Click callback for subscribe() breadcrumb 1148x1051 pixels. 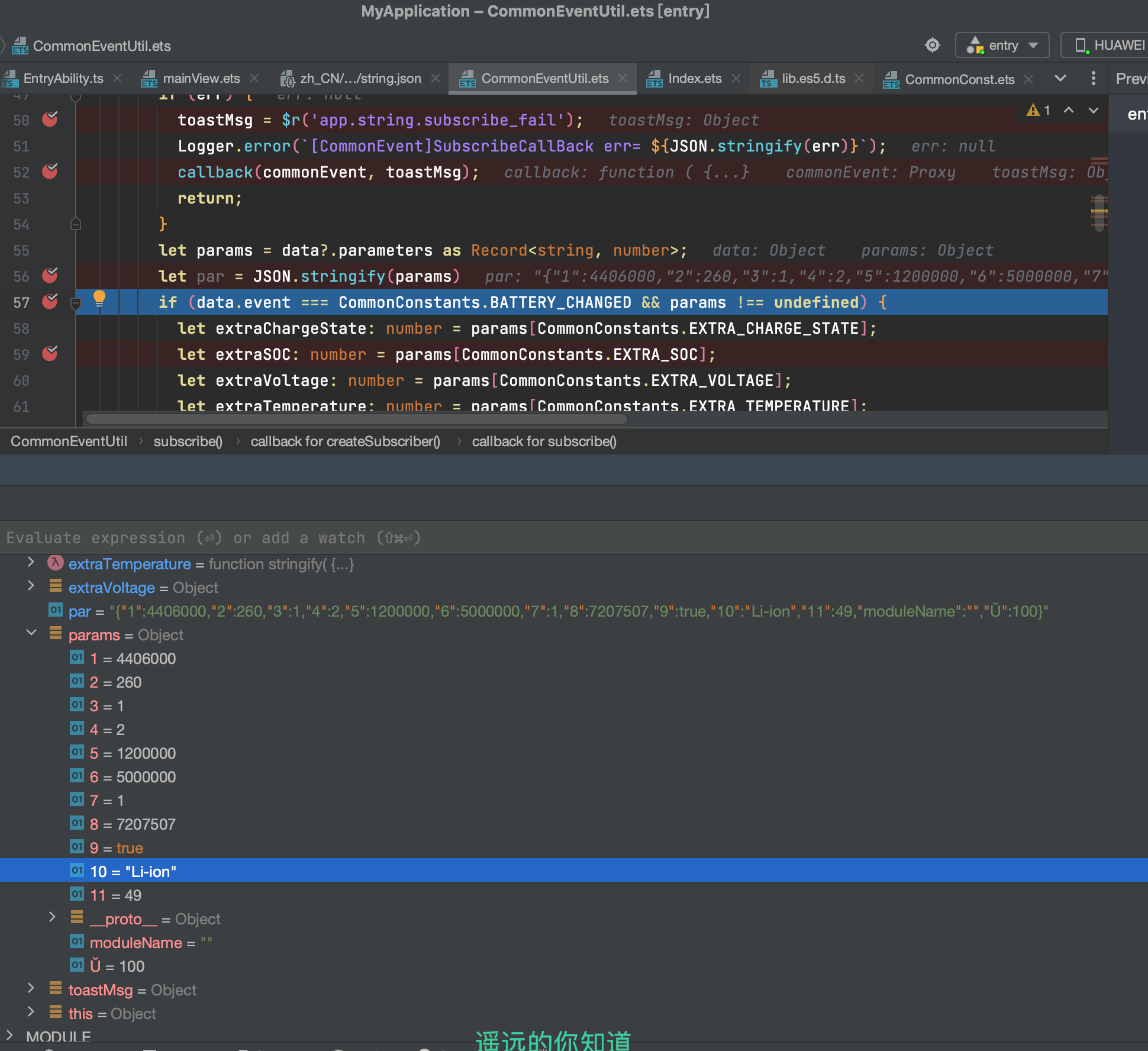544,441
